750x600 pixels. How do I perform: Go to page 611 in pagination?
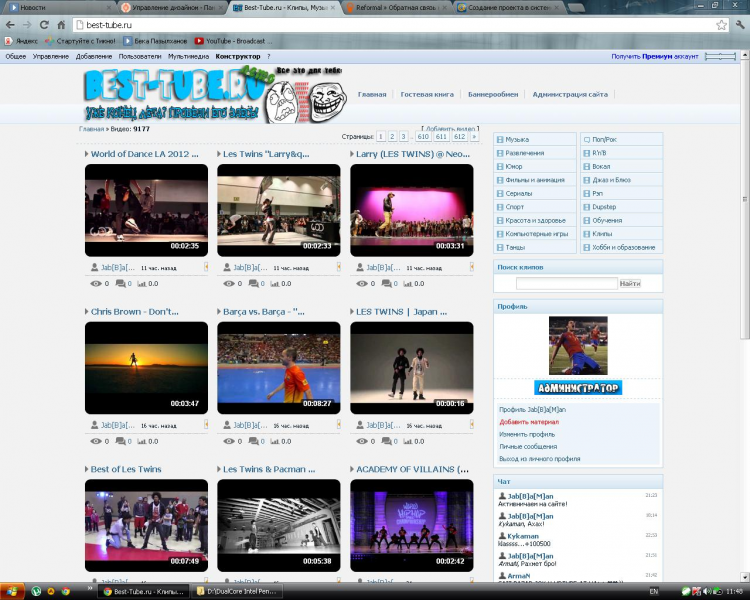click(x=441, y=136)
